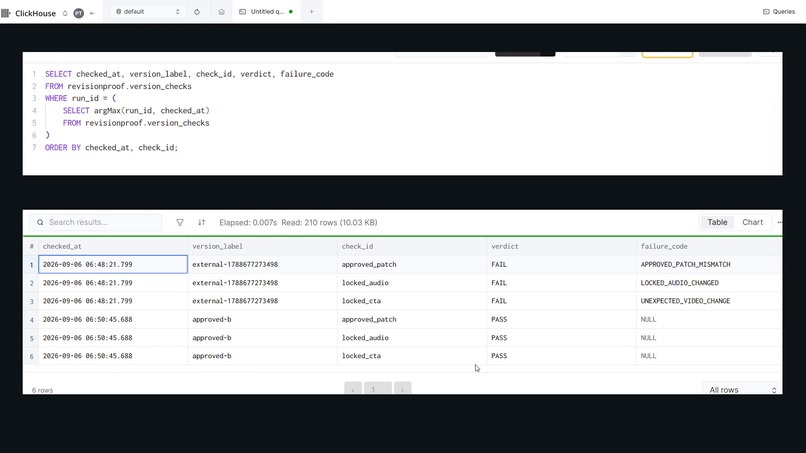Open the default database selector dropdown
This screenshot has width=806, height=453.
click(148, 11)
